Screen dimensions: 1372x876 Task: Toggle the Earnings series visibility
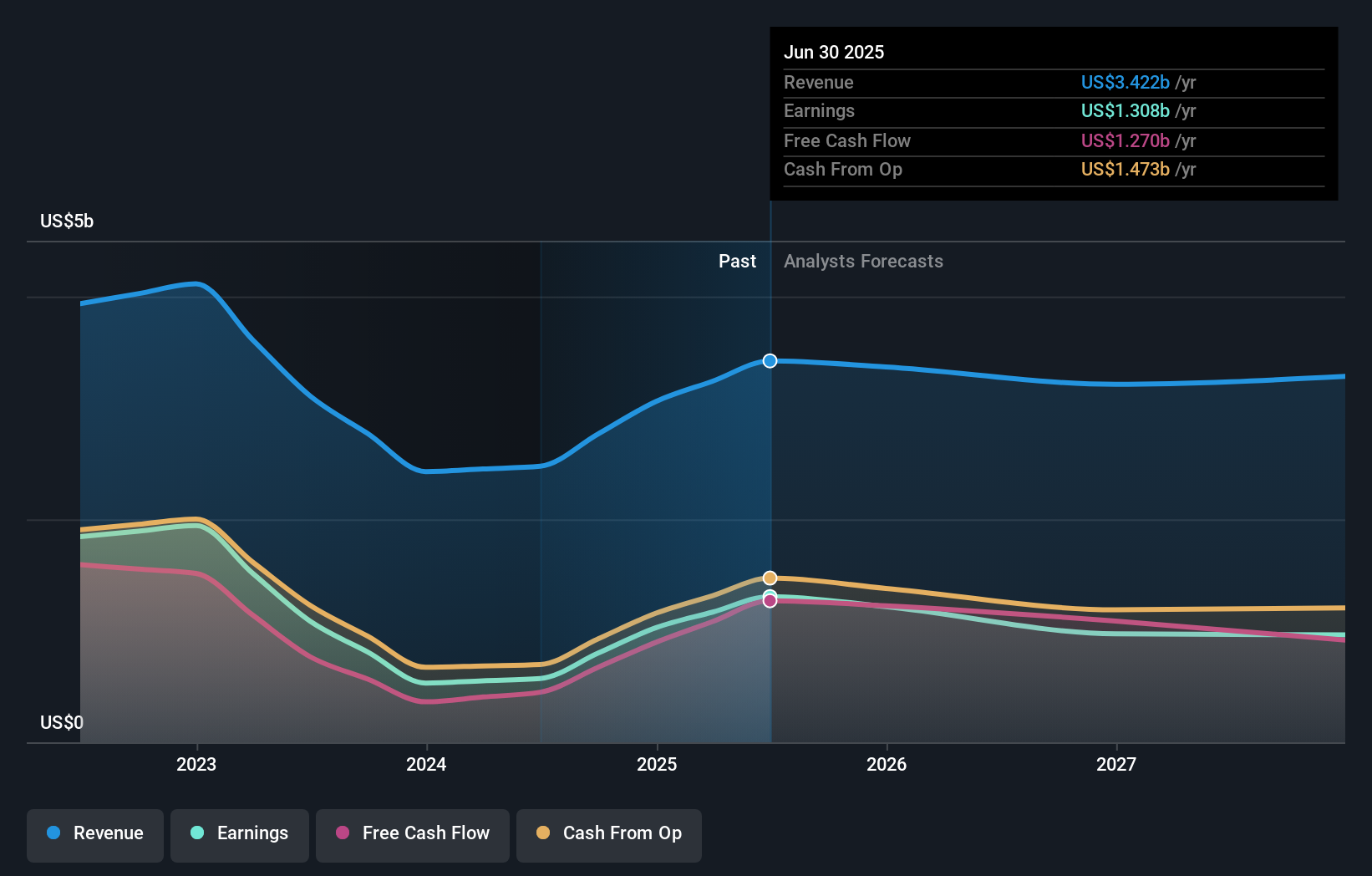[x=240, y=835]
